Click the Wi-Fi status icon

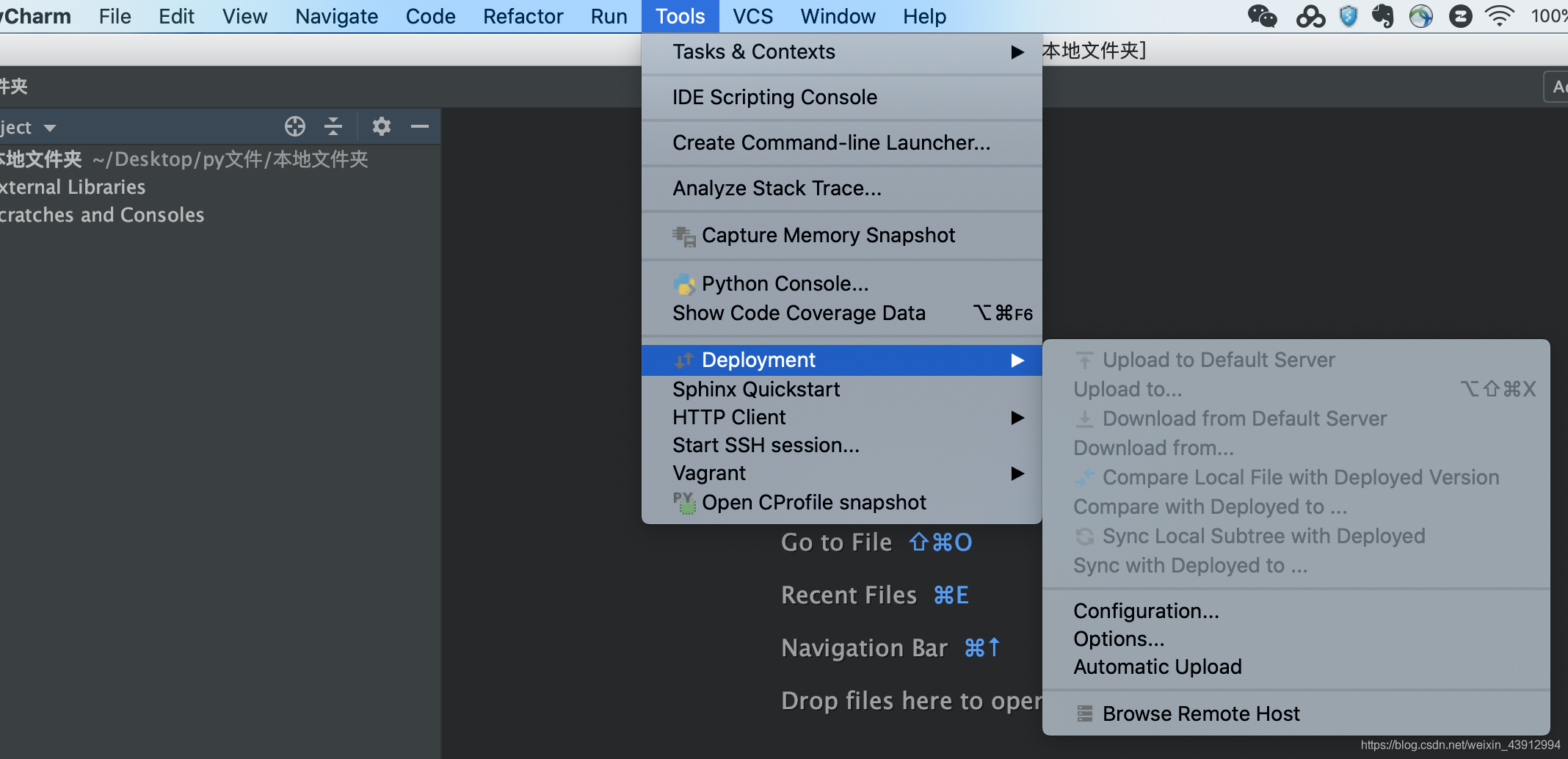1500,16
